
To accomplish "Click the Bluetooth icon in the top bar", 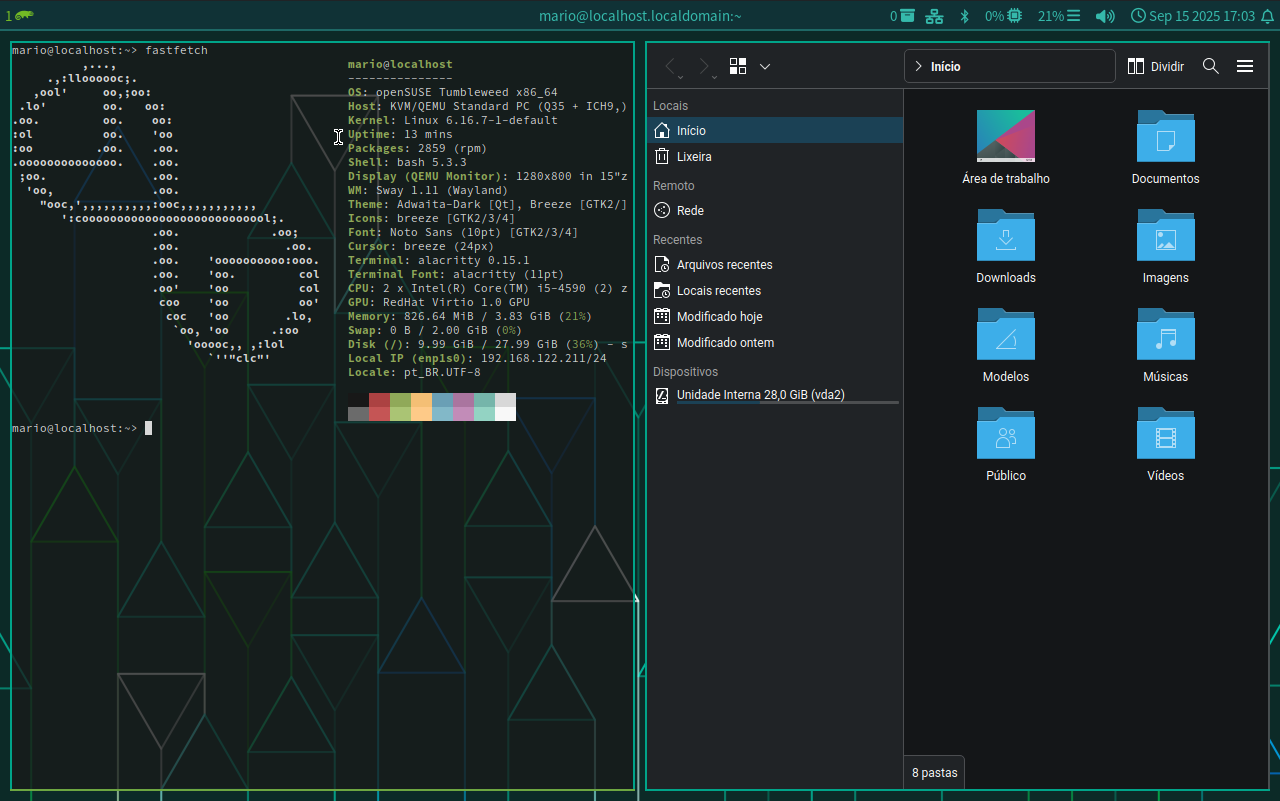I will tap(965, 16).
